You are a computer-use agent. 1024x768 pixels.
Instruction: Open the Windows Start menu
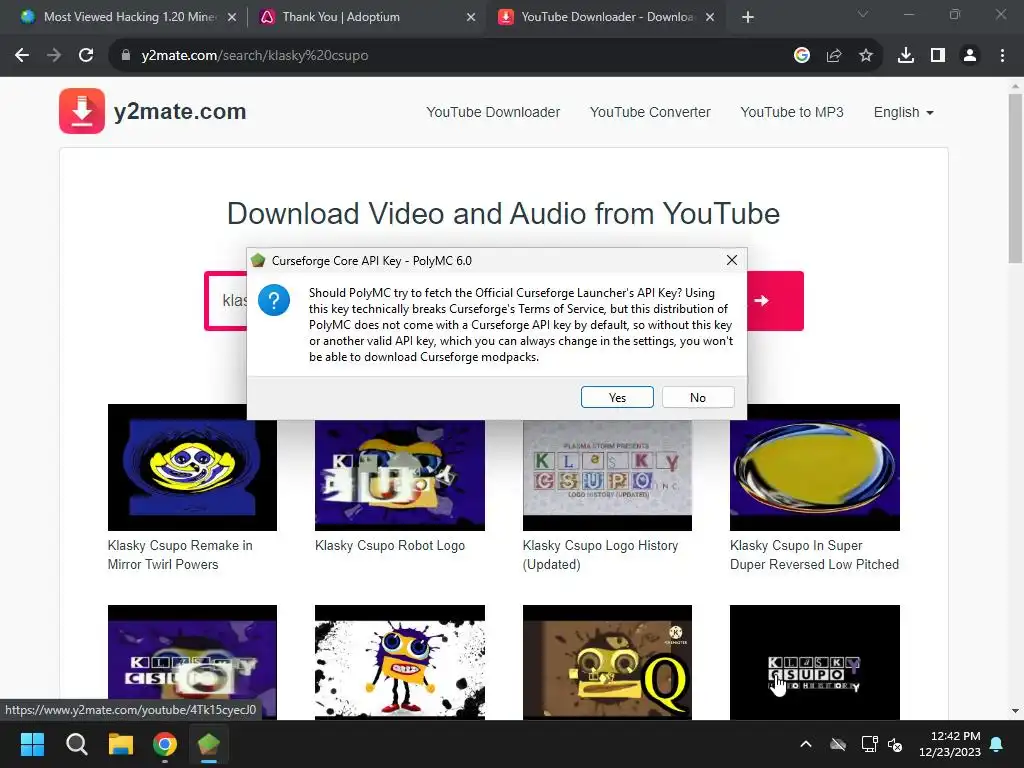coord(32,744)
